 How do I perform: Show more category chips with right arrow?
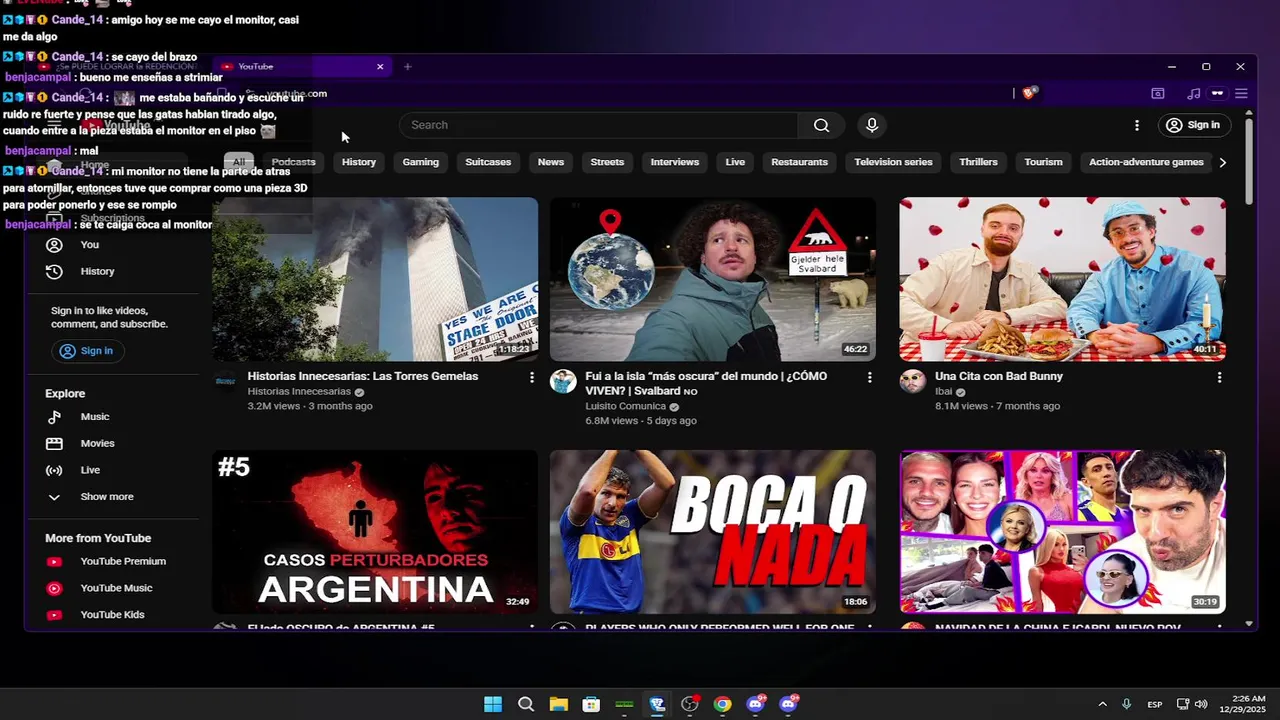pyautogui.click(x=1222, y=162)
